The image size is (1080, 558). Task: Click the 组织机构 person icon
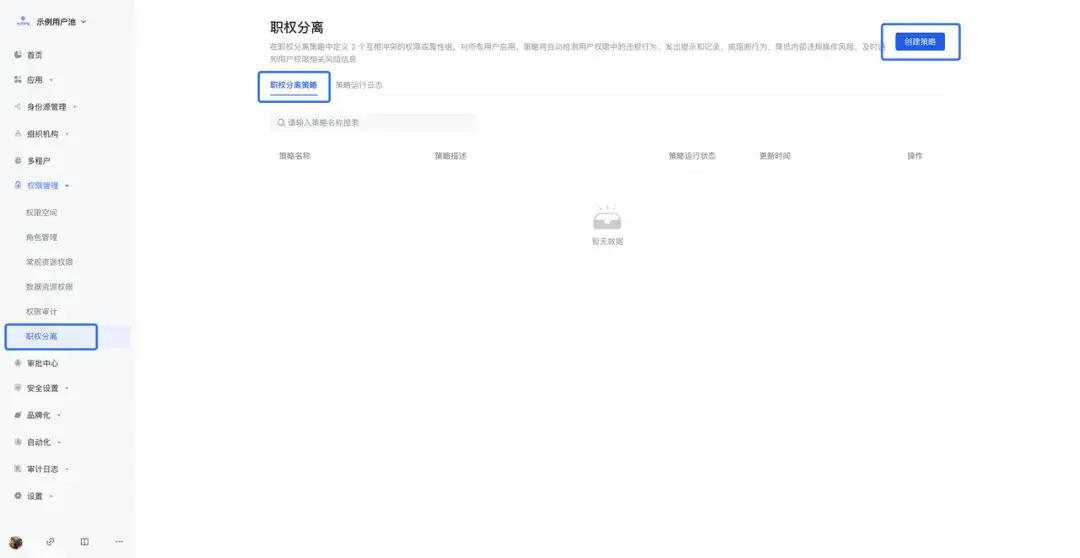tap(18, 134)
